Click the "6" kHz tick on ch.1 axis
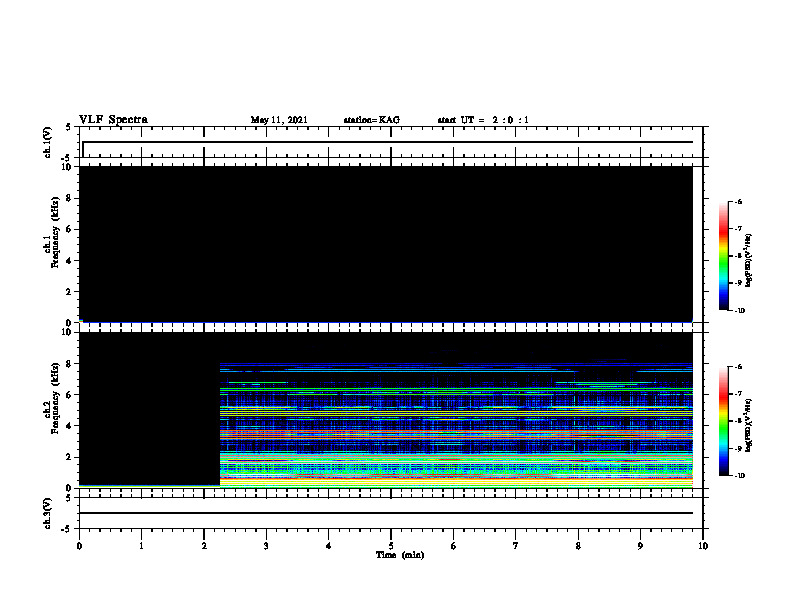 pos(69,229)
